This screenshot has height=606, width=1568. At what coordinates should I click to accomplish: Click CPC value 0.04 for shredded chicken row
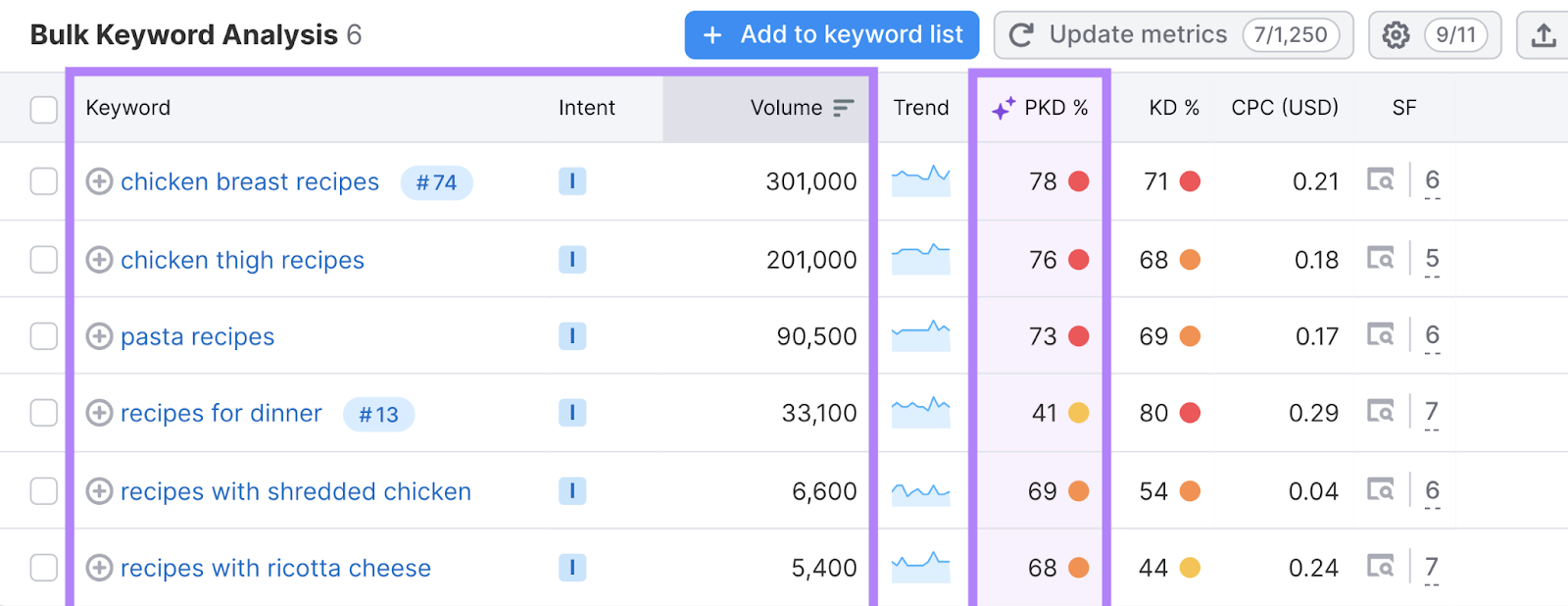pyautogui.click(x=1313, y=490)
